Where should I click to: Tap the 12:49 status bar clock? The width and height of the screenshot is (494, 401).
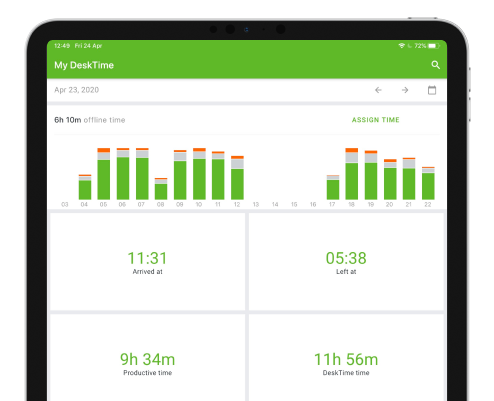pos(62,46)
